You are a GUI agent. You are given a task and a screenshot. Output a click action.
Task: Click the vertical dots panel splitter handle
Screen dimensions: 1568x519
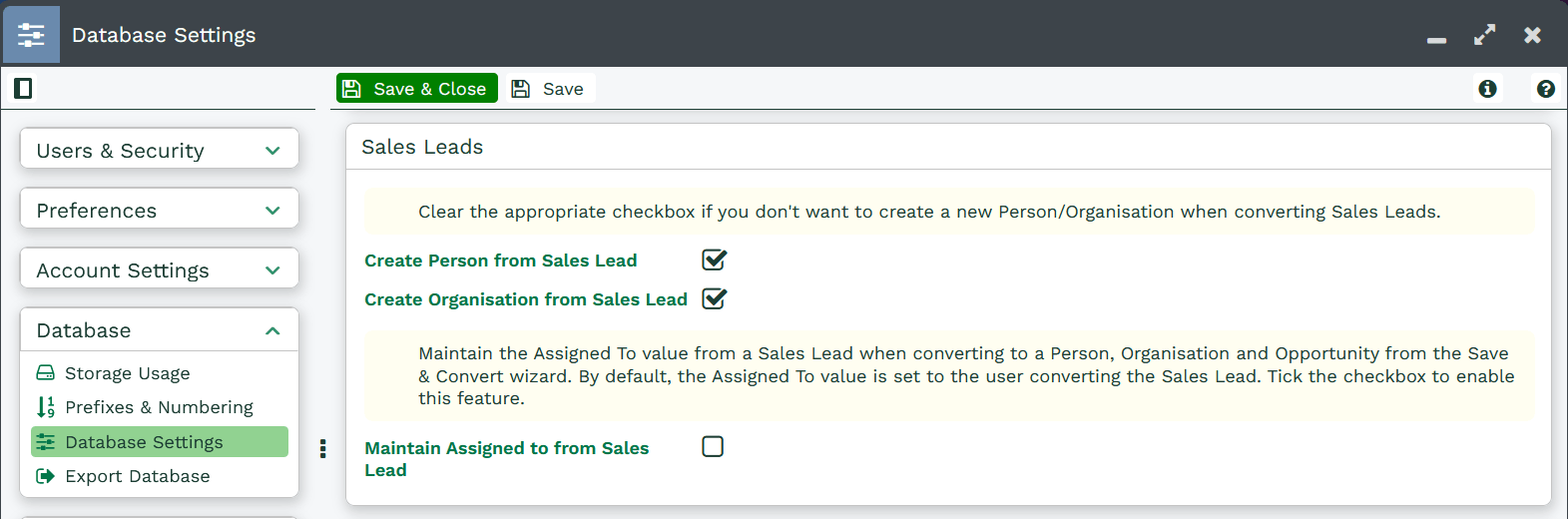click(322, 448)
